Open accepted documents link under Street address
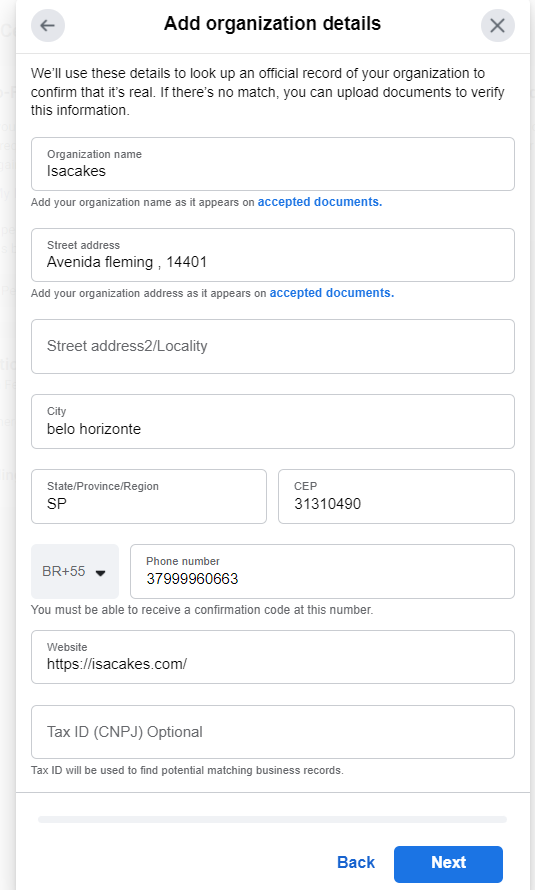This screenshot has height=890, width=535. point(332,293)
